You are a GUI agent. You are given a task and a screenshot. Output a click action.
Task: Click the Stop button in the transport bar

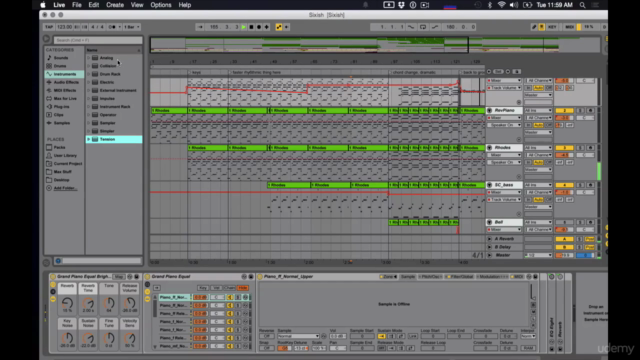coord(251,27)
